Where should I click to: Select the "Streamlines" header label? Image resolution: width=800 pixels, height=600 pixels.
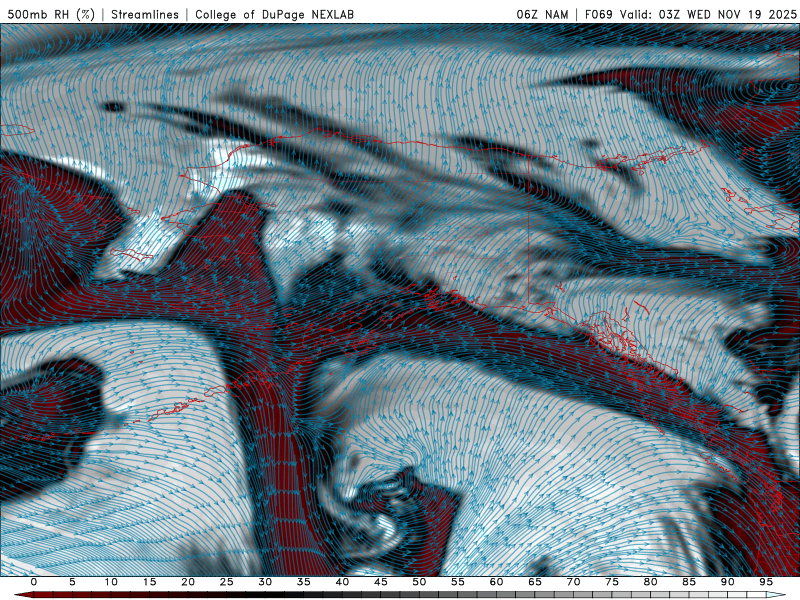coord(145,14)
